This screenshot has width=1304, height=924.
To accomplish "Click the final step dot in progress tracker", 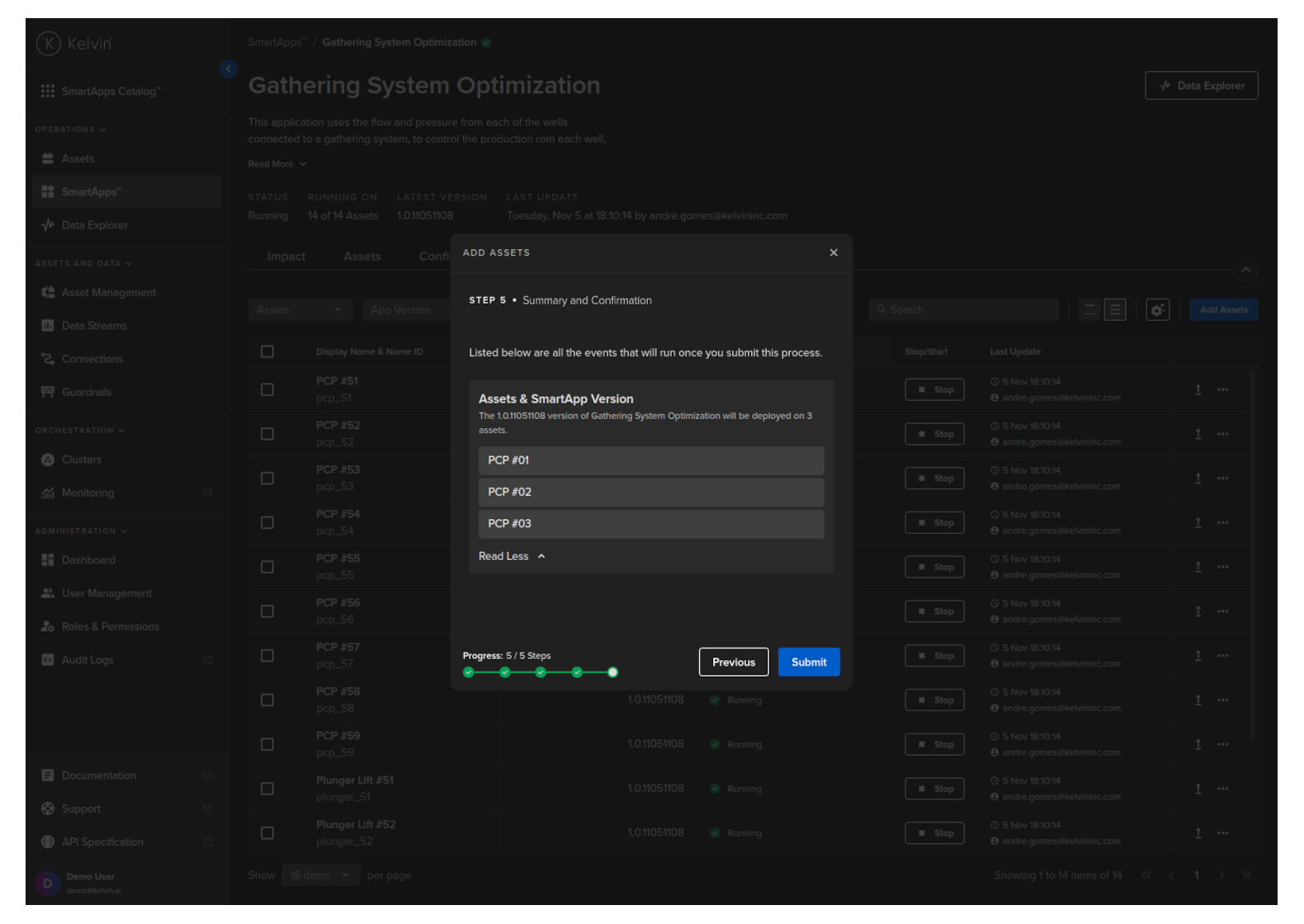I will pos(612,672).
